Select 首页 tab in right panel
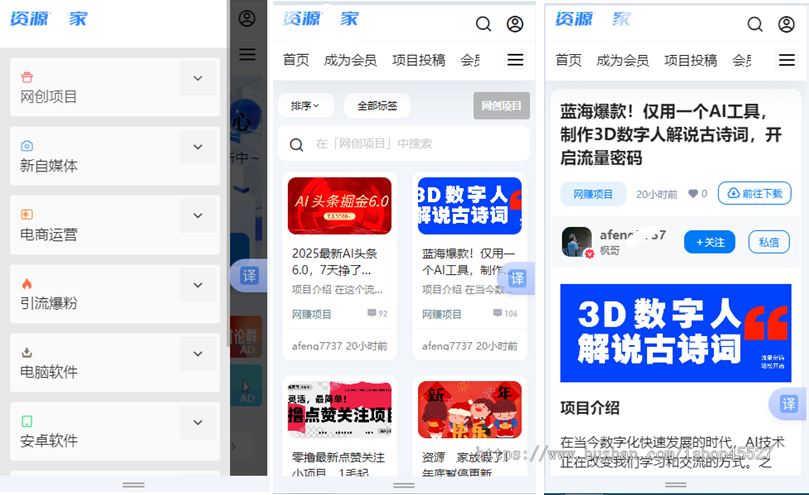Image resolution: width=809 pixels, height=495 pixels. [568, 60]
